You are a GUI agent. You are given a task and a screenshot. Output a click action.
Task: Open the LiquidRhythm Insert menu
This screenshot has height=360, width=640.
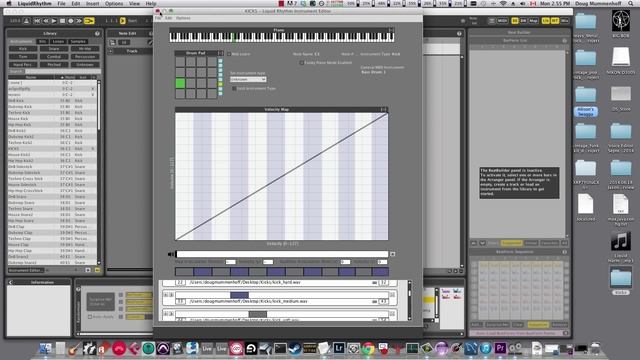(92, 3)
